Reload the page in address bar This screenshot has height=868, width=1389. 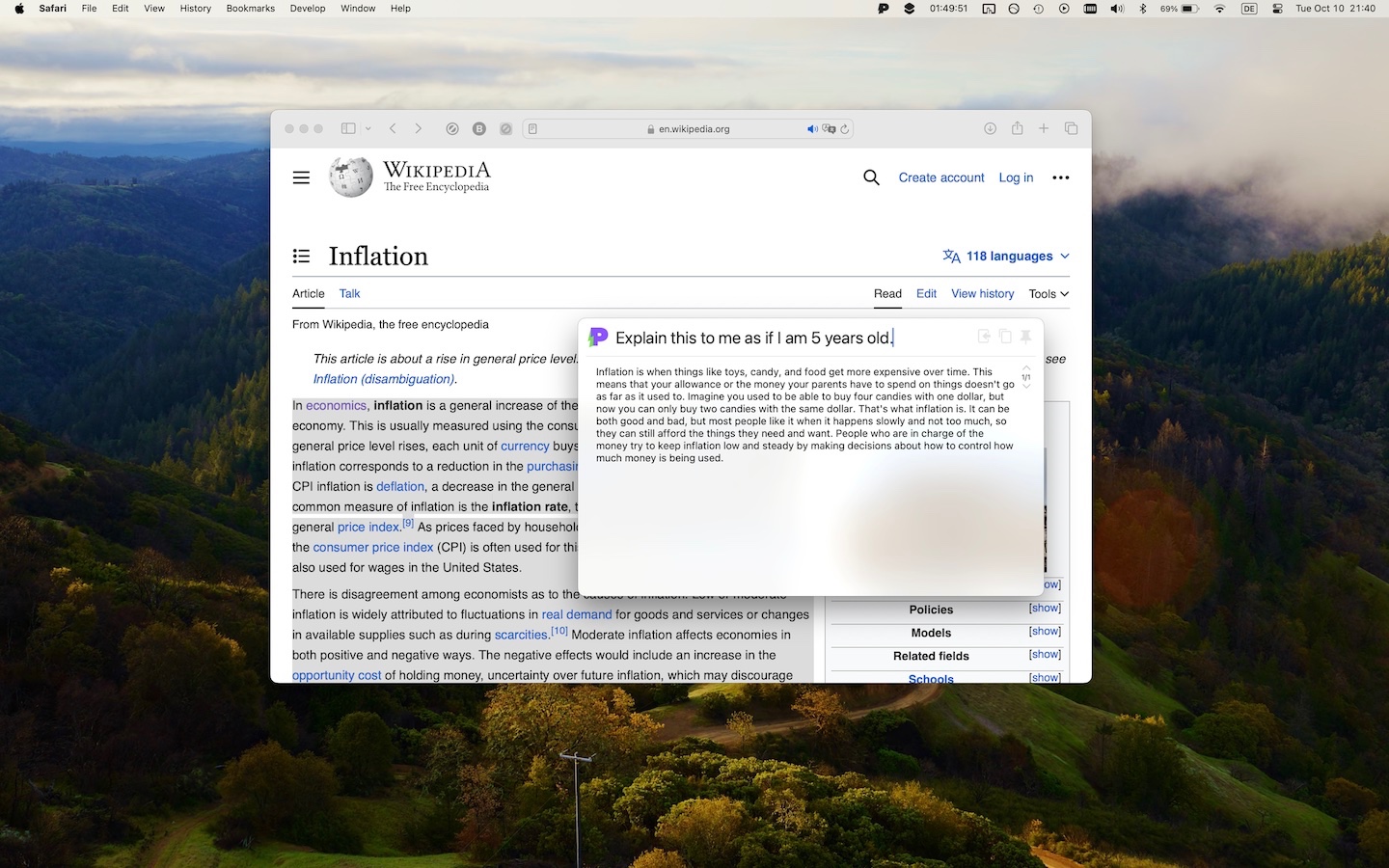[845, 129]
